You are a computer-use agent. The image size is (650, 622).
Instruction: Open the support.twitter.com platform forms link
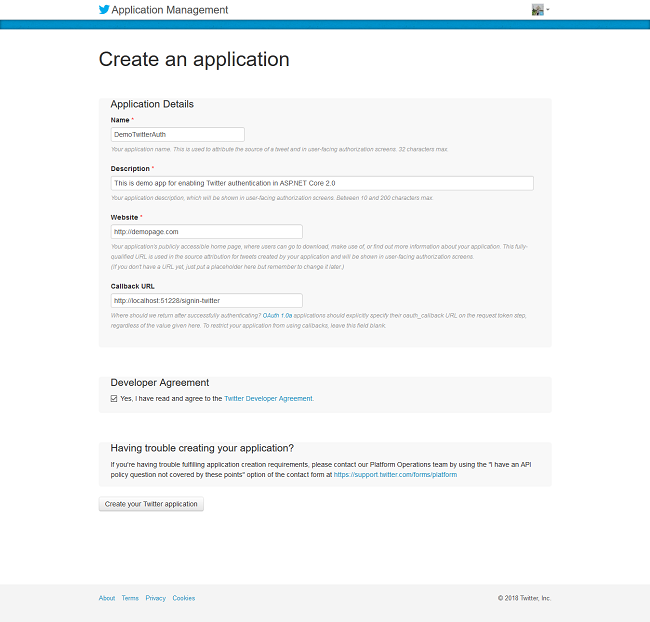(x=395, y=475)
